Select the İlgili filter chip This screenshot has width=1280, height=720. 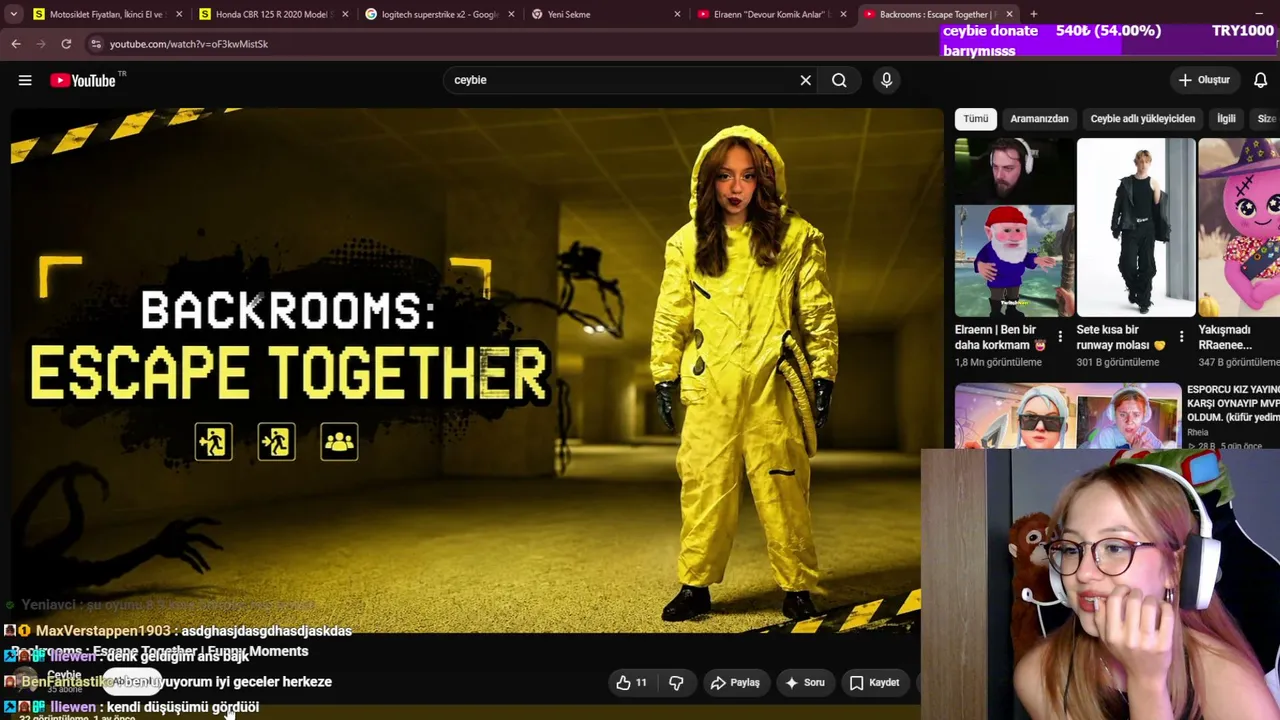point(1226,119)
